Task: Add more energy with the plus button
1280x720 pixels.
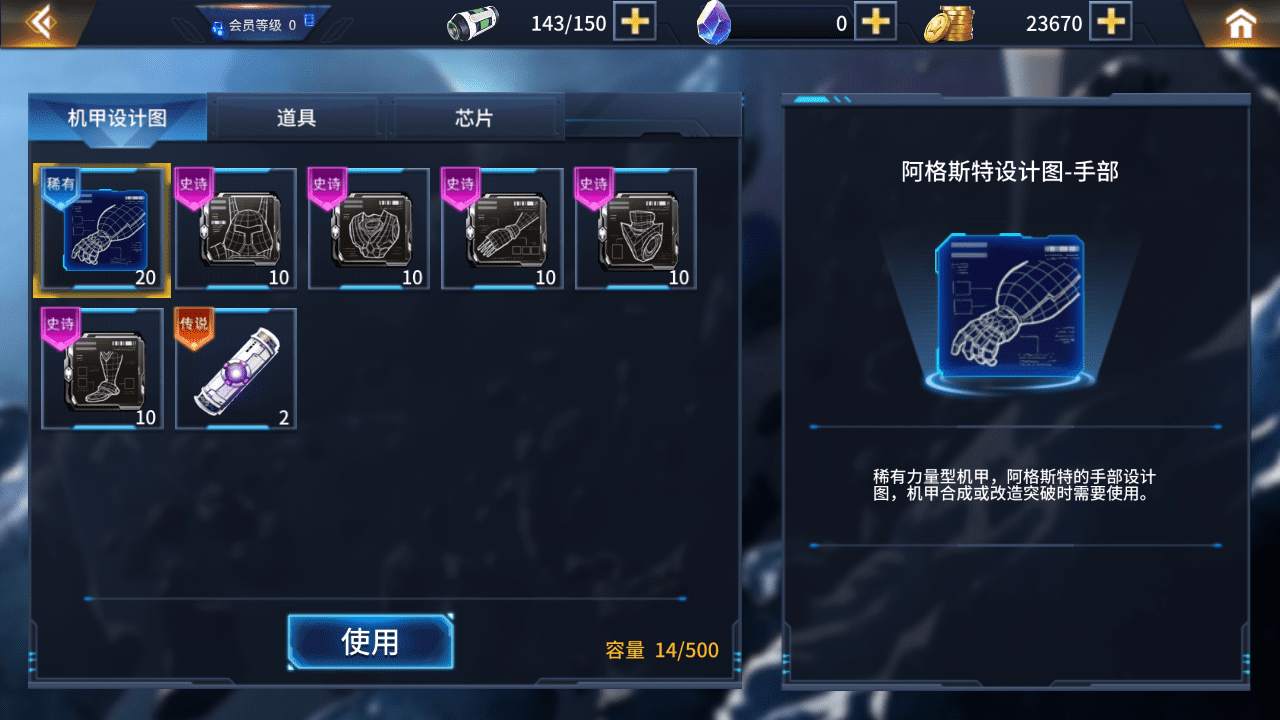Action: coord(634,22)
